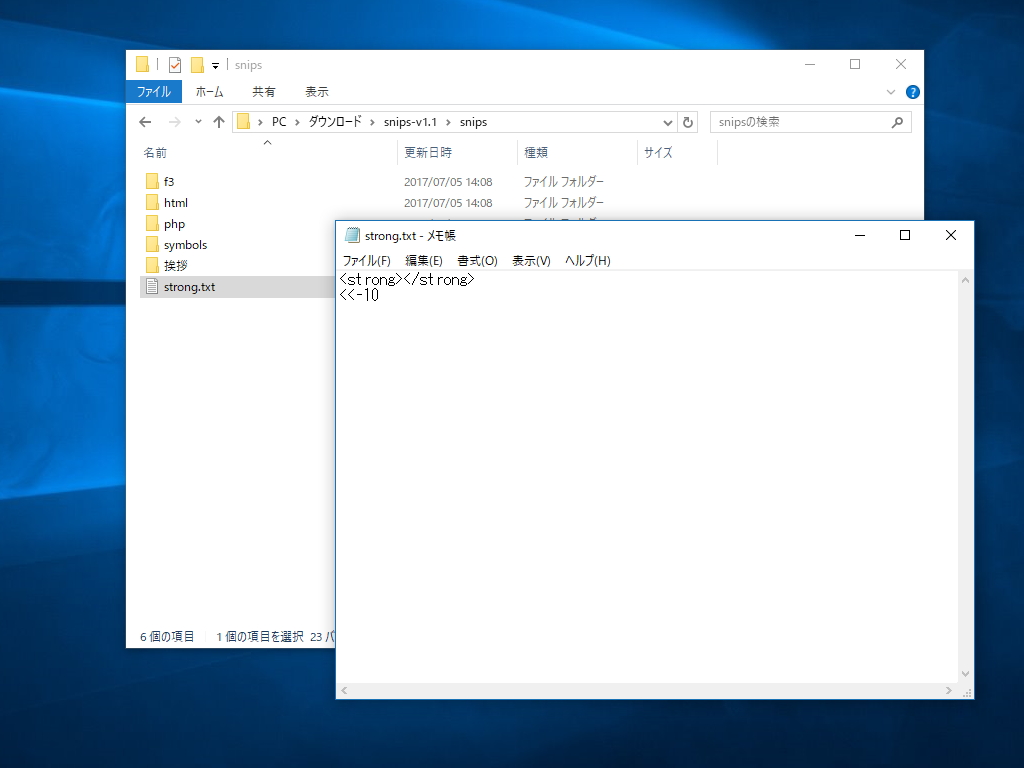Screen dimensions: 1024x768
Task: Open the 編集 menu in Notepad
Action: point(424,260)
